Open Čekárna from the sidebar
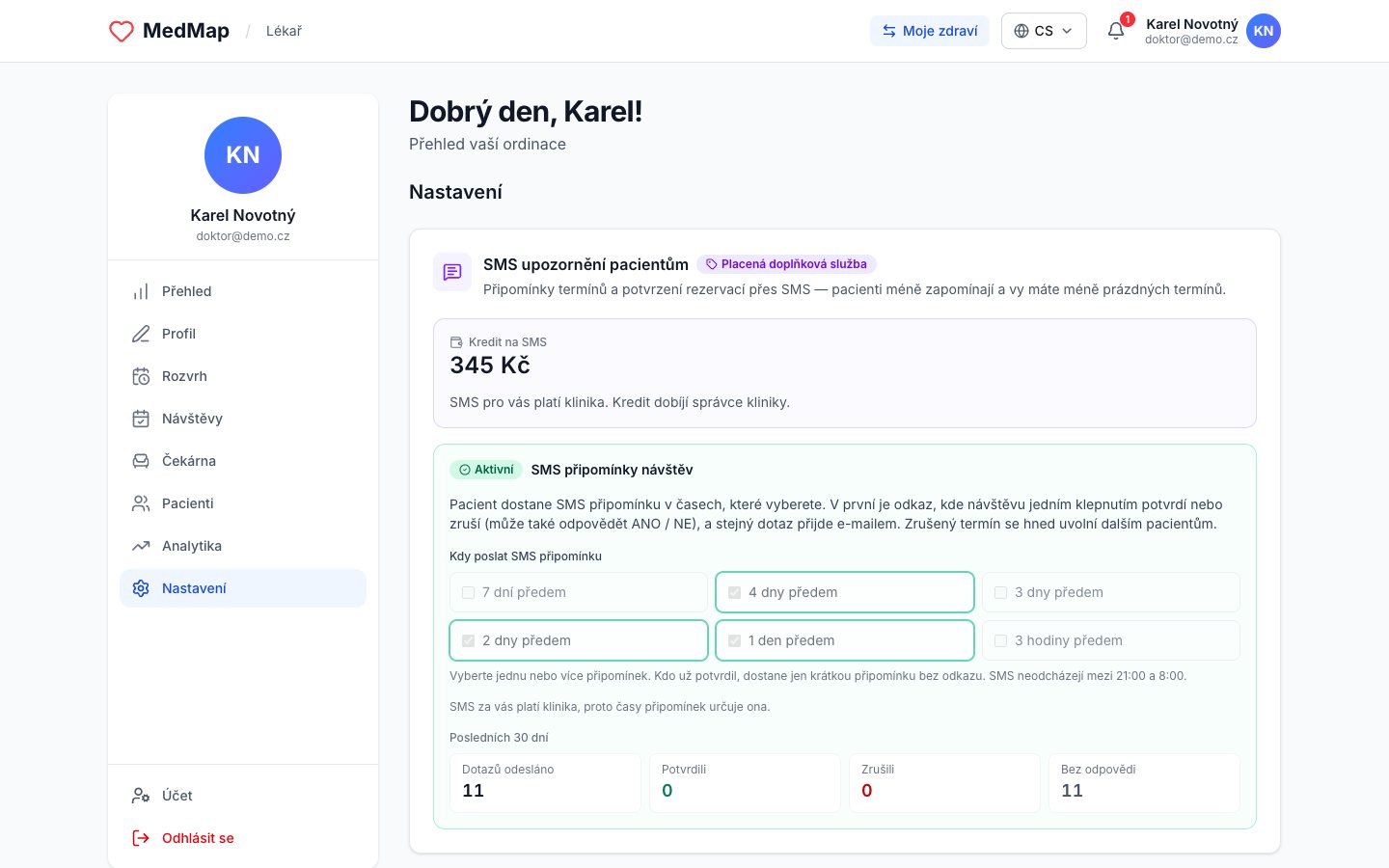Image resolution: width=1389 pixels, height=868 pixels. 243,461
